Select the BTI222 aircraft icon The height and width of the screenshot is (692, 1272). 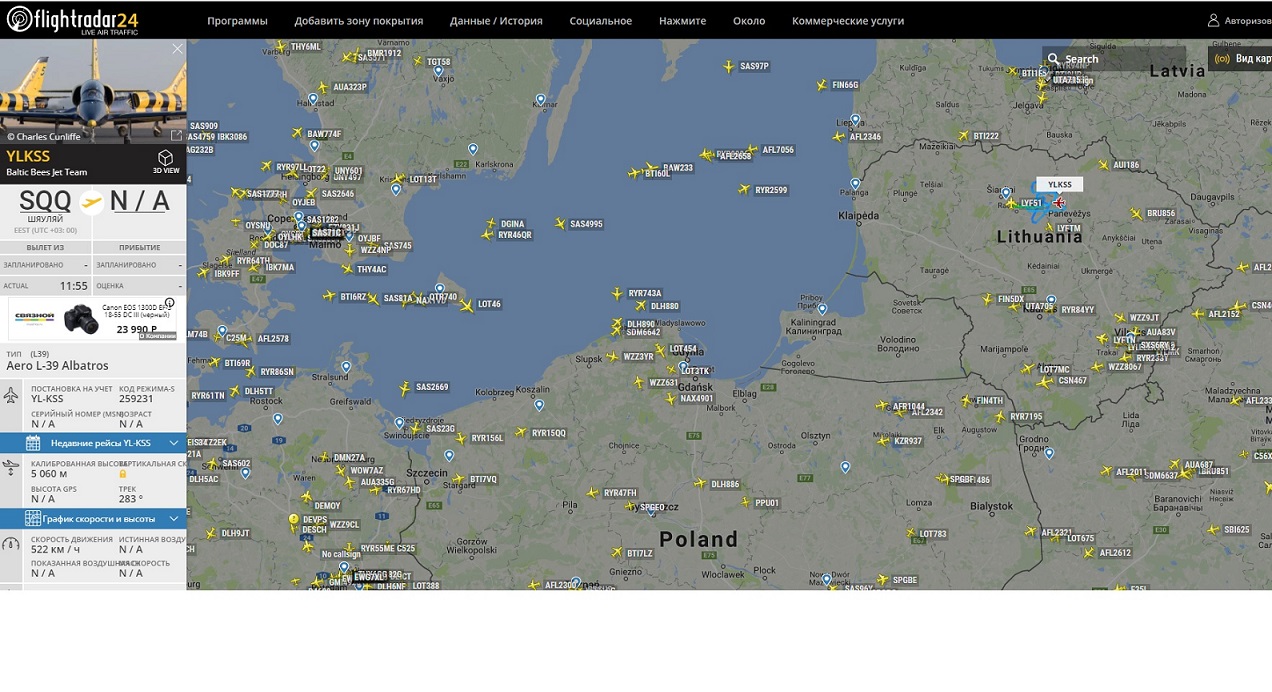point(962,136)
